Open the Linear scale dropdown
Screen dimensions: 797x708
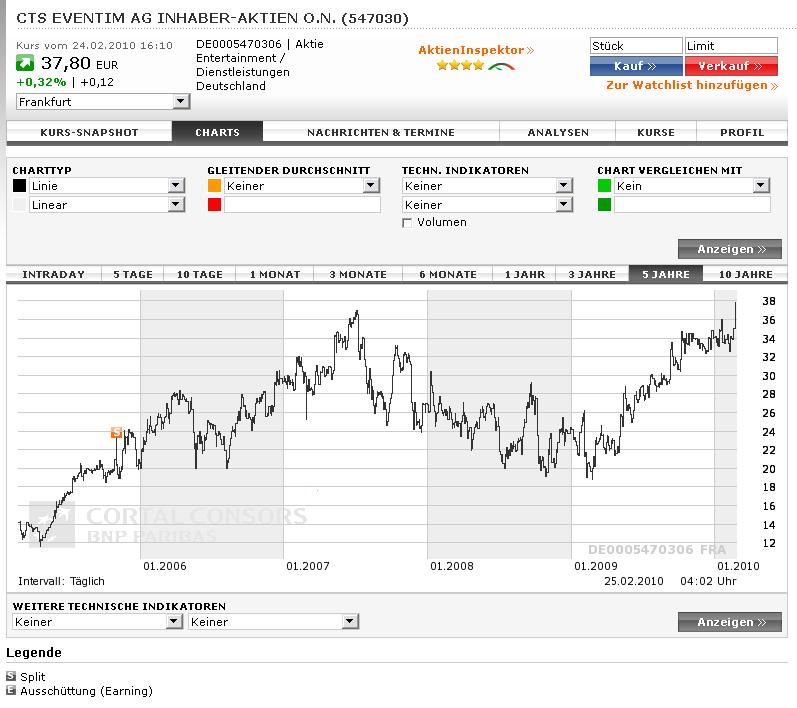pos(107,204)
